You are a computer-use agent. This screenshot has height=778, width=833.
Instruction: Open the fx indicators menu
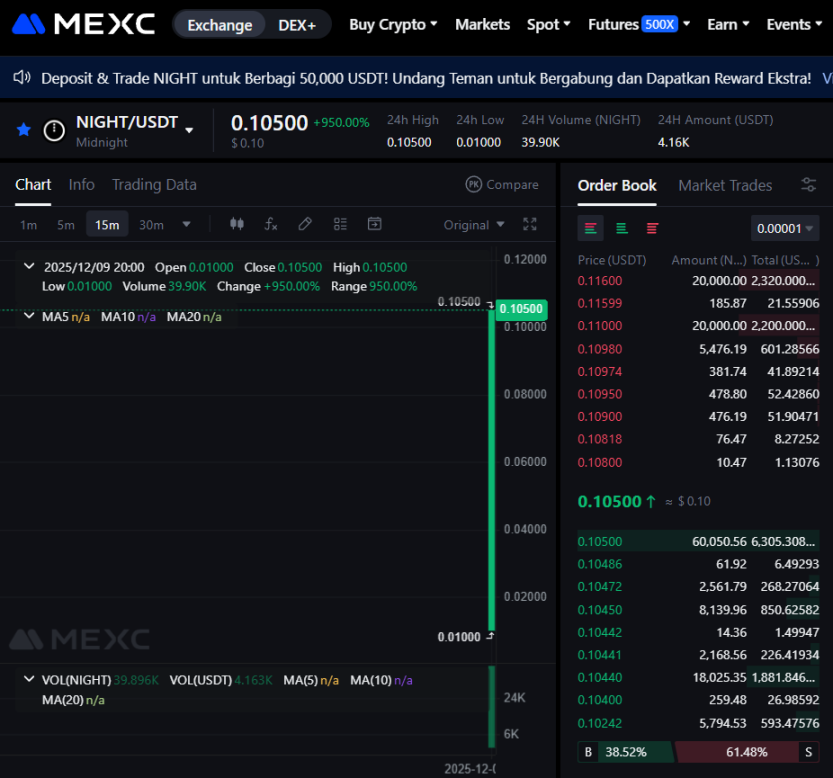pyautogui.click(x=271, y=224)
